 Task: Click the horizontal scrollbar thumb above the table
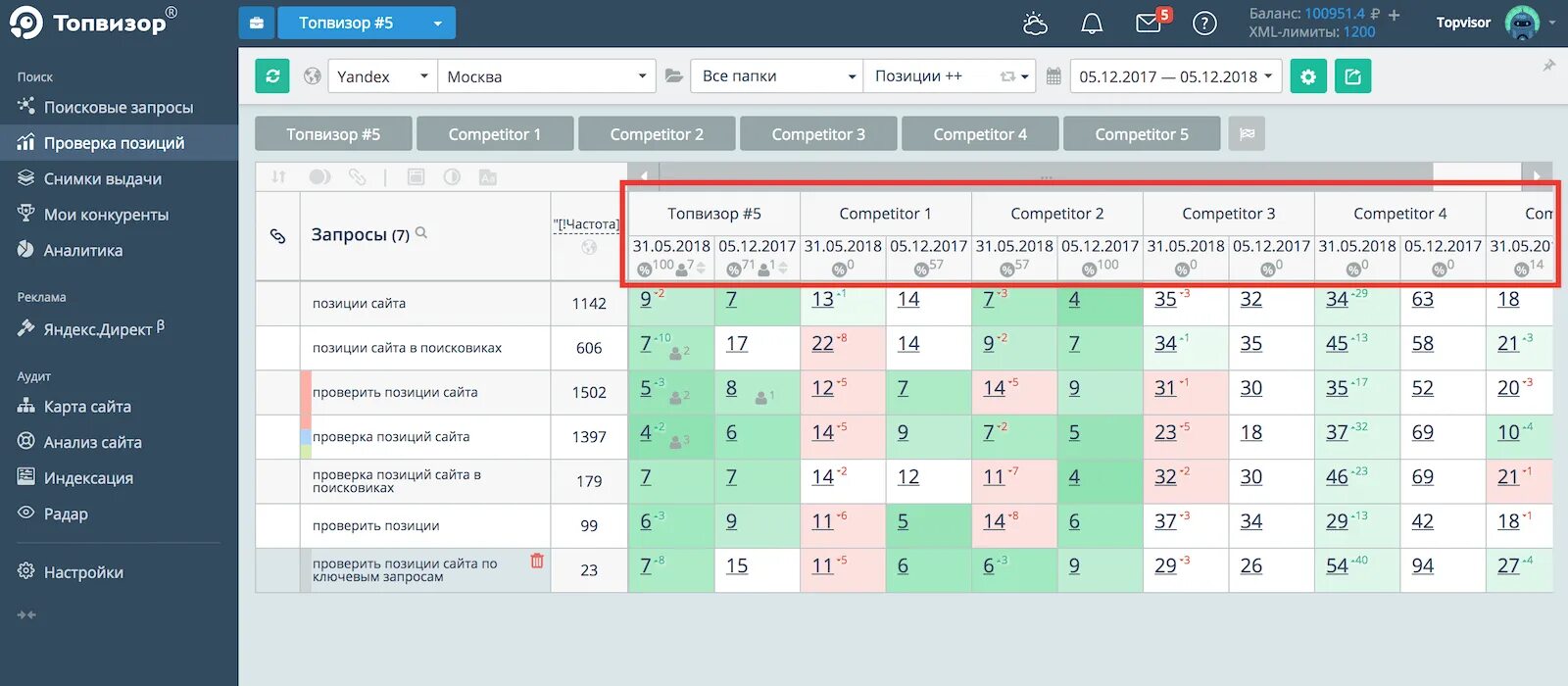click(1047, 176)
